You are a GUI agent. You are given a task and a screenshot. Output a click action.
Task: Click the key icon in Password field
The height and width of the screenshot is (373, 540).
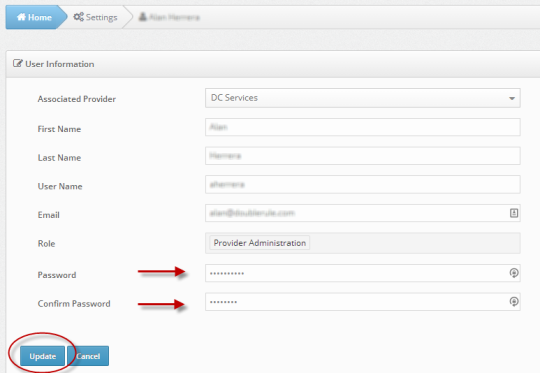coord(514,273)
